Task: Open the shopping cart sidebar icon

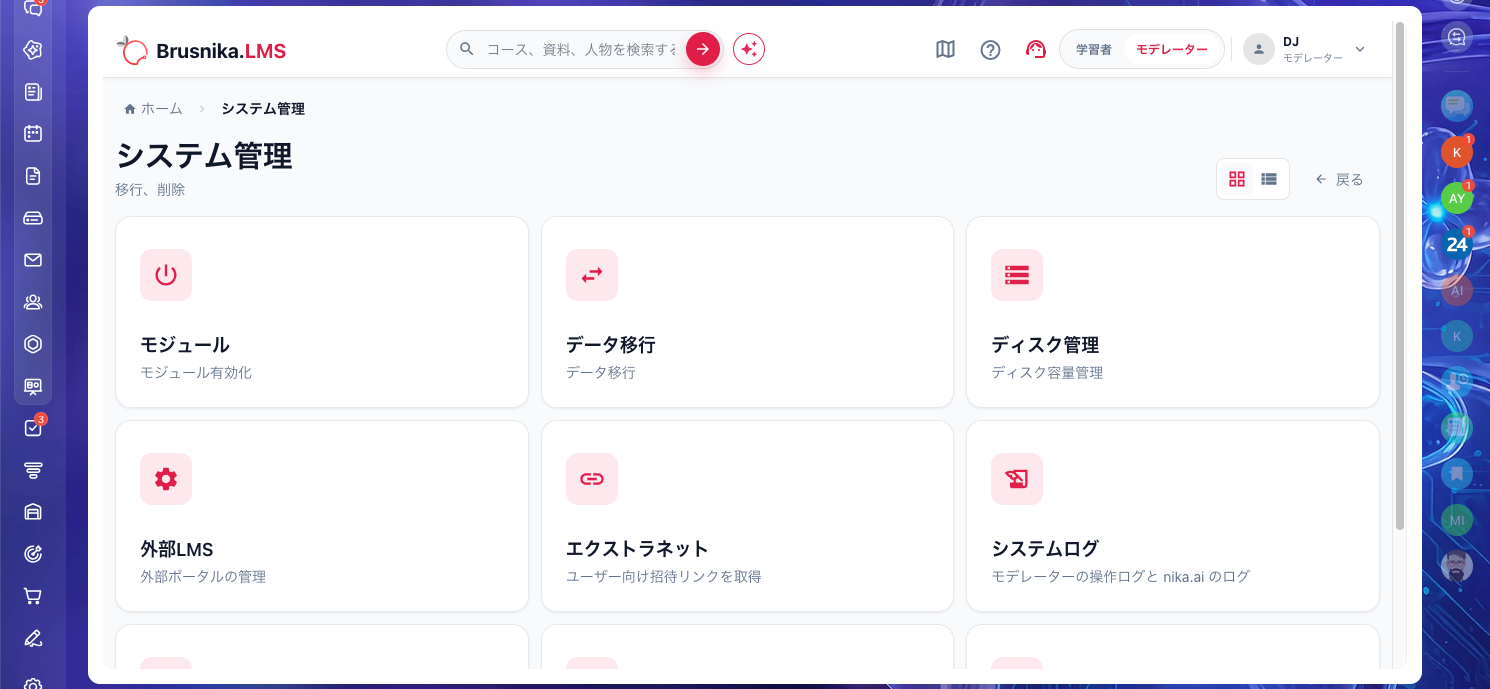Action: click(33, 596)
